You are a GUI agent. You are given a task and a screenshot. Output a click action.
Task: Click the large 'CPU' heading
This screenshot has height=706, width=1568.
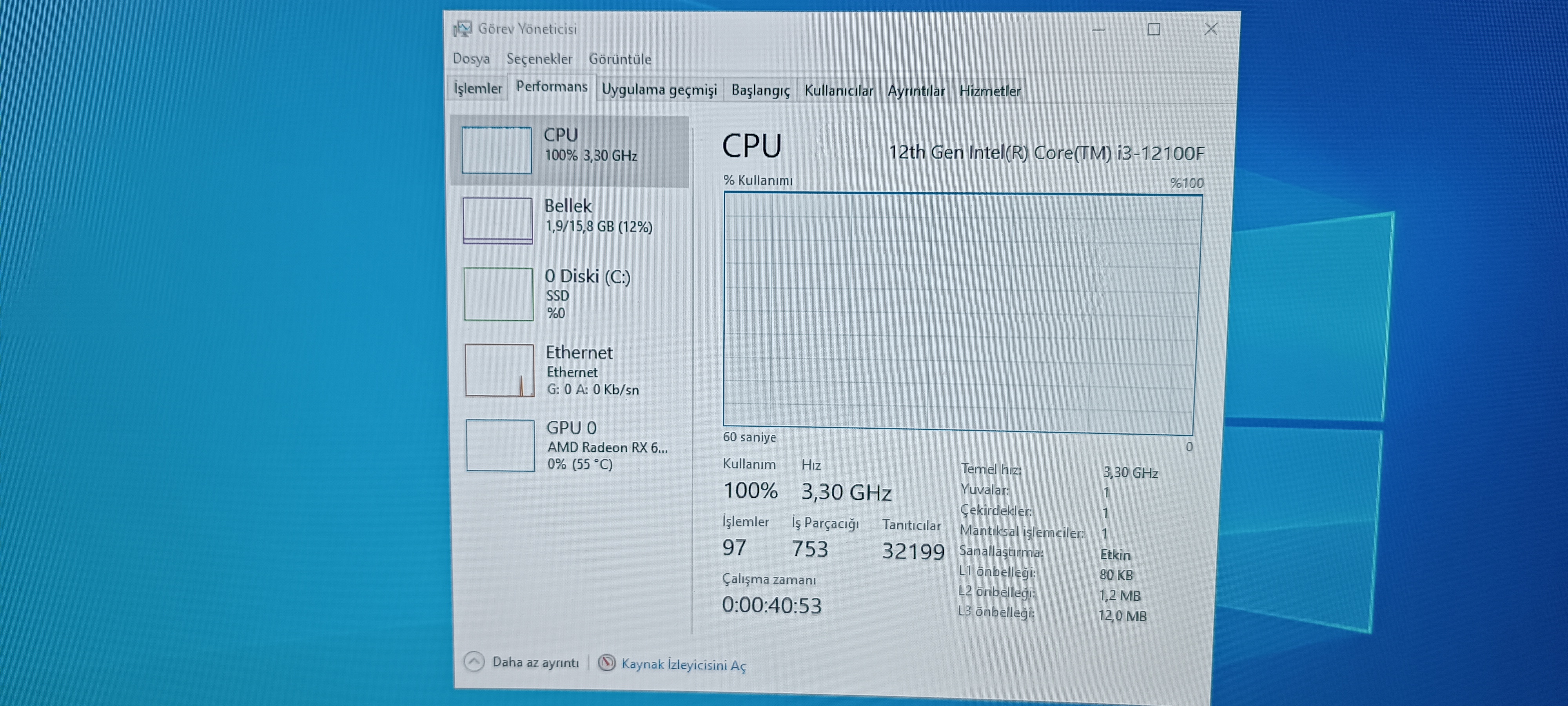click(752, 146)
